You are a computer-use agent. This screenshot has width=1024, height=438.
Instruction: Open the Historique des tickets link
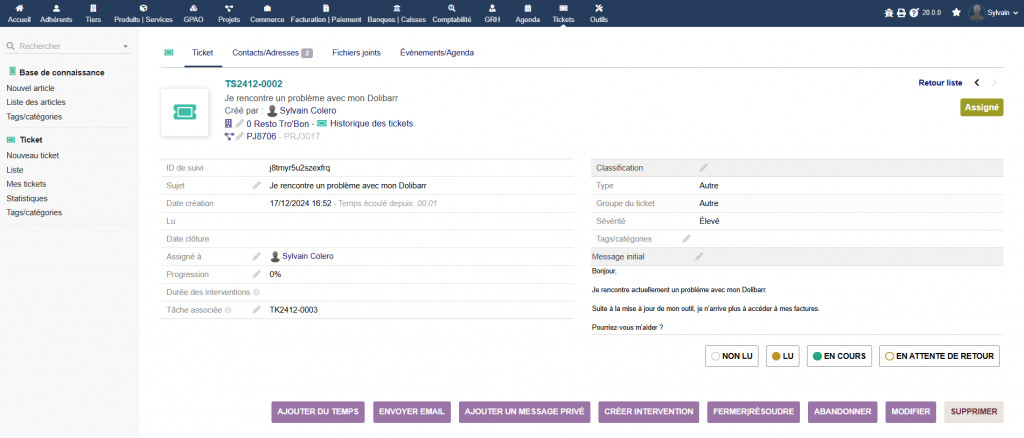[371, 123]
